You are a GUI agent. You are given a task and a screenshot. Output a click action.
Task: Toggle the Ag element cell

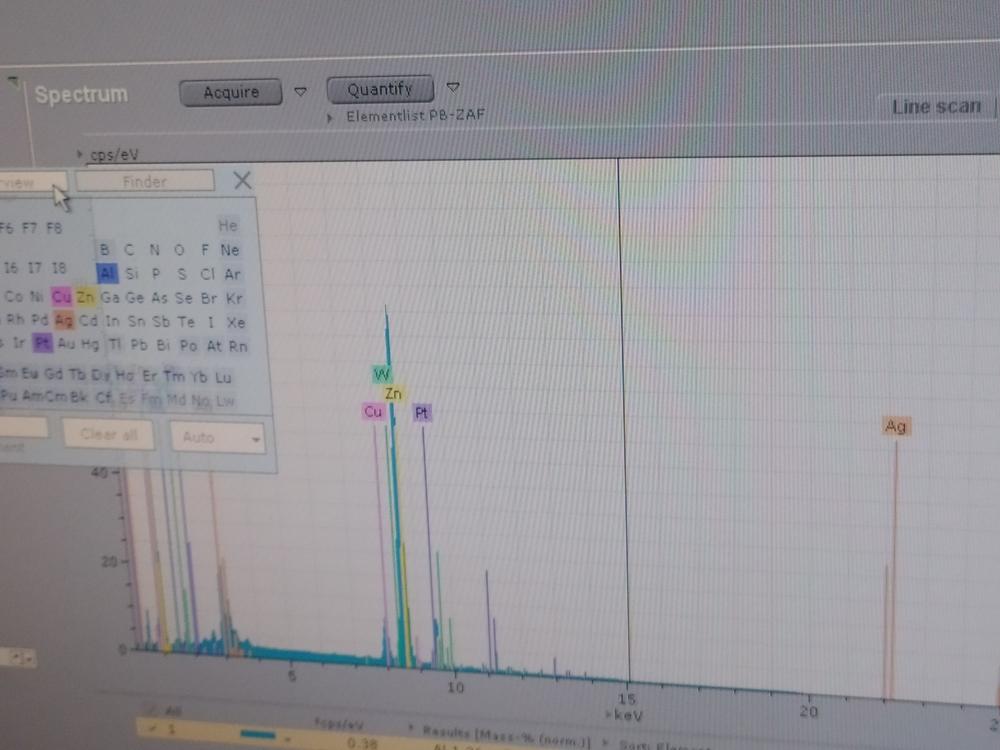65,321
